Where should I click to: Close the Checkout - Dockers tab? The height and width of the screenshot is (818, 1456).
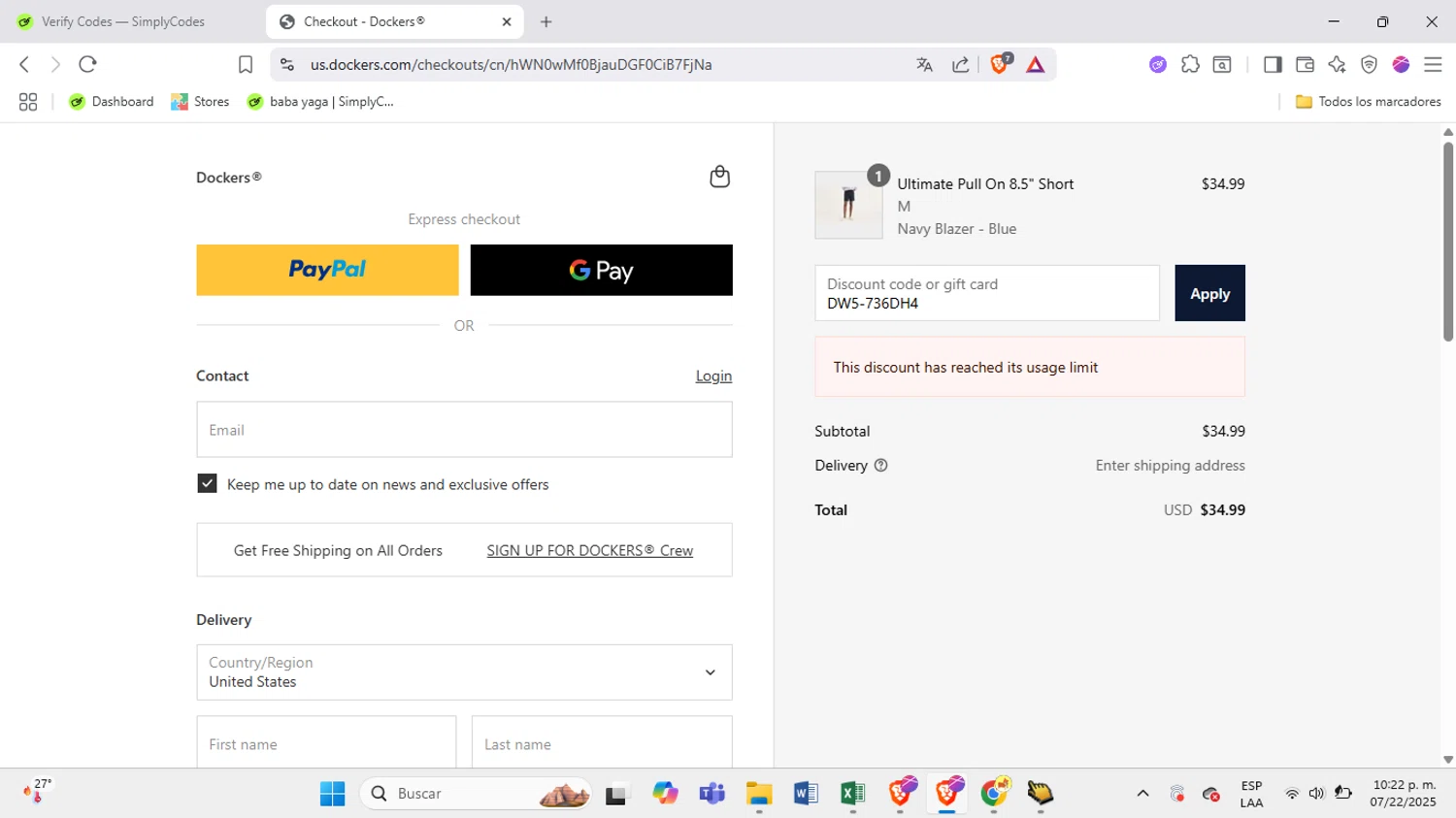coord(507,21)
